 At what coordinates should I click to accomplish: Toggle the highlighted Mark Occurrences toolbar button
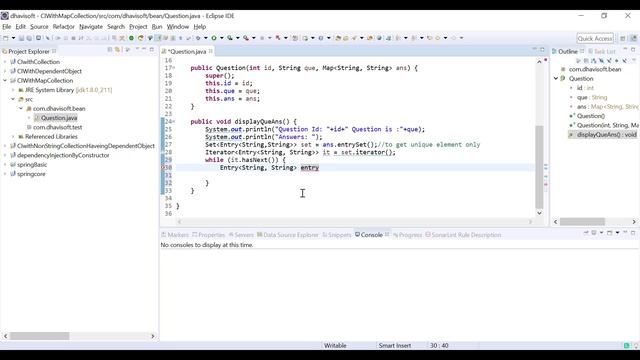click(x=158, y=38)
